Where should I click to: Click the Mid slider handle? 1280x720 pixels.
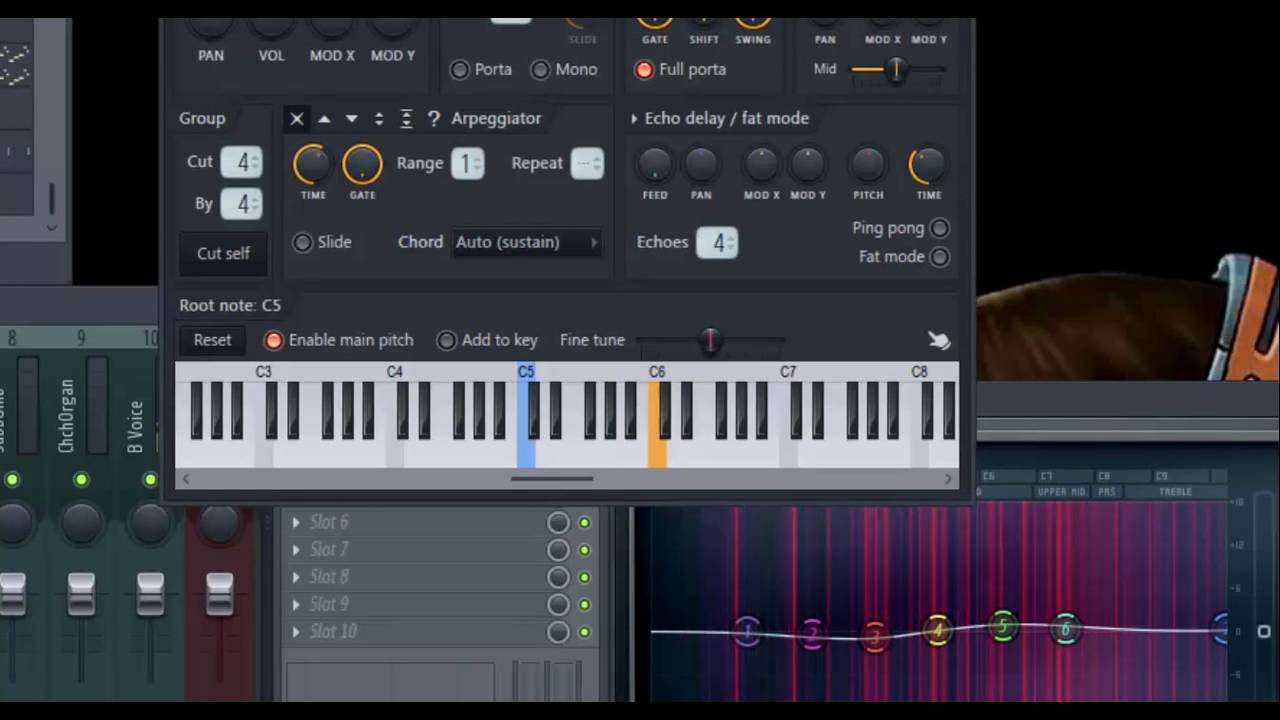coord(896,70)
